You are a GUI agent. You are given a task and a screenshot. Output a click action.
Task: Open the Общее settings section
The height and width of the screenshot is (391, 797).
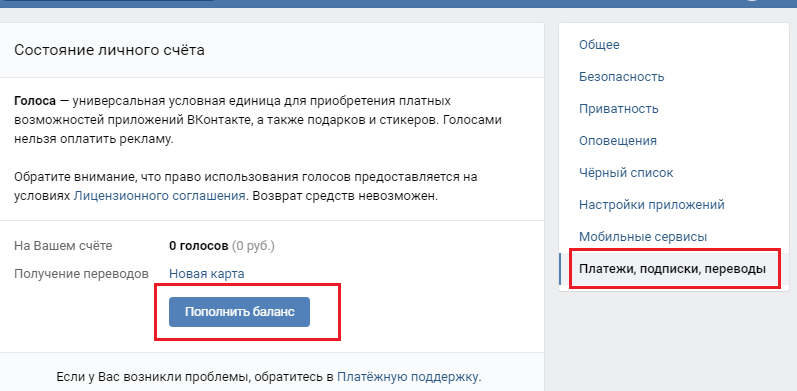click(x=599, y=45)
